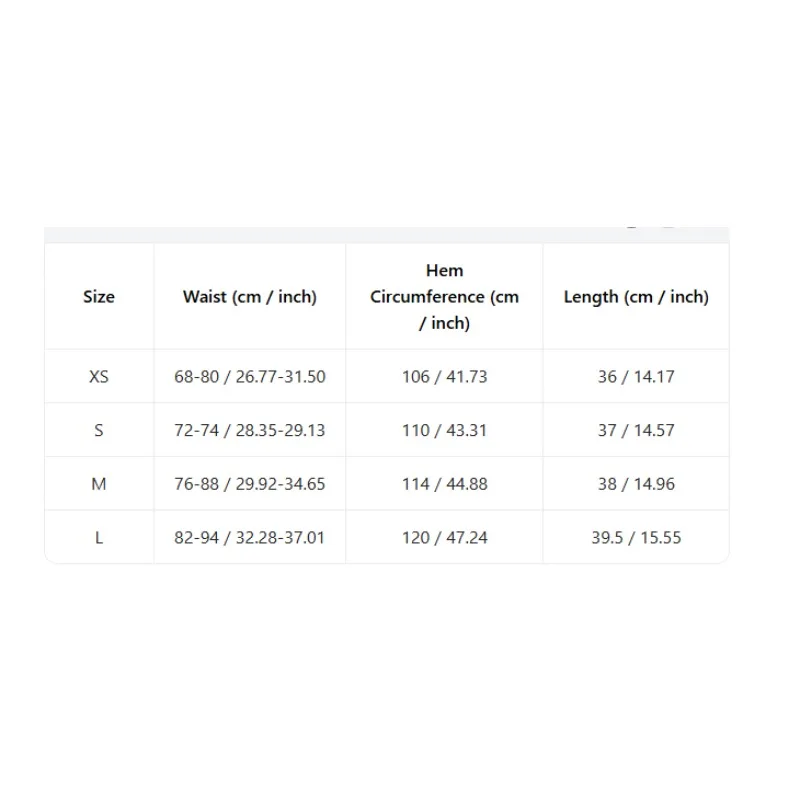Select the L size row label
Image resolution: width=800 pixels, height=800 pixels.
point(99,537)
